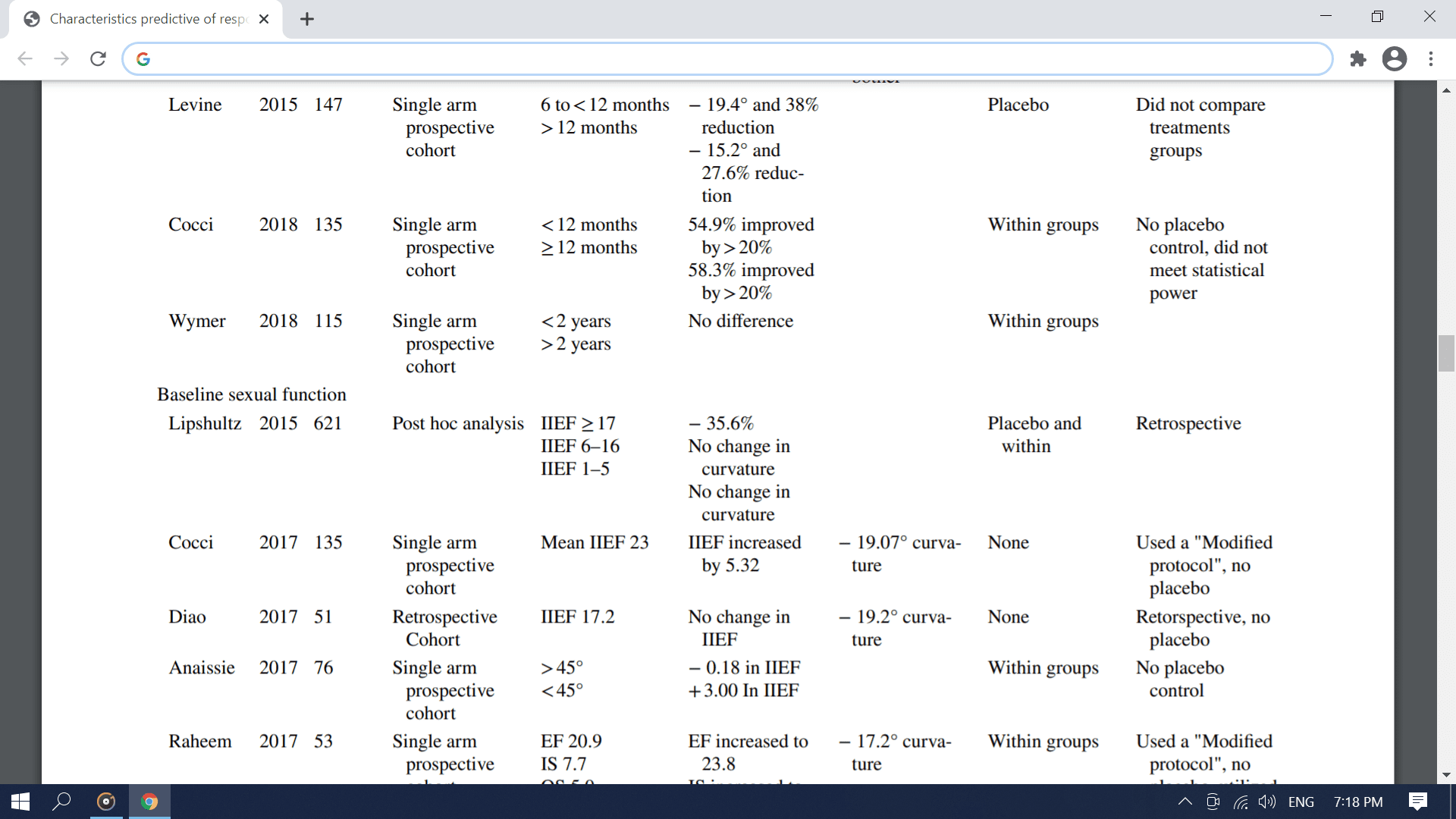Click author name 'Lipshultz'
Image resolution: width=1456 pixels, height=819 pixels.
205,424
